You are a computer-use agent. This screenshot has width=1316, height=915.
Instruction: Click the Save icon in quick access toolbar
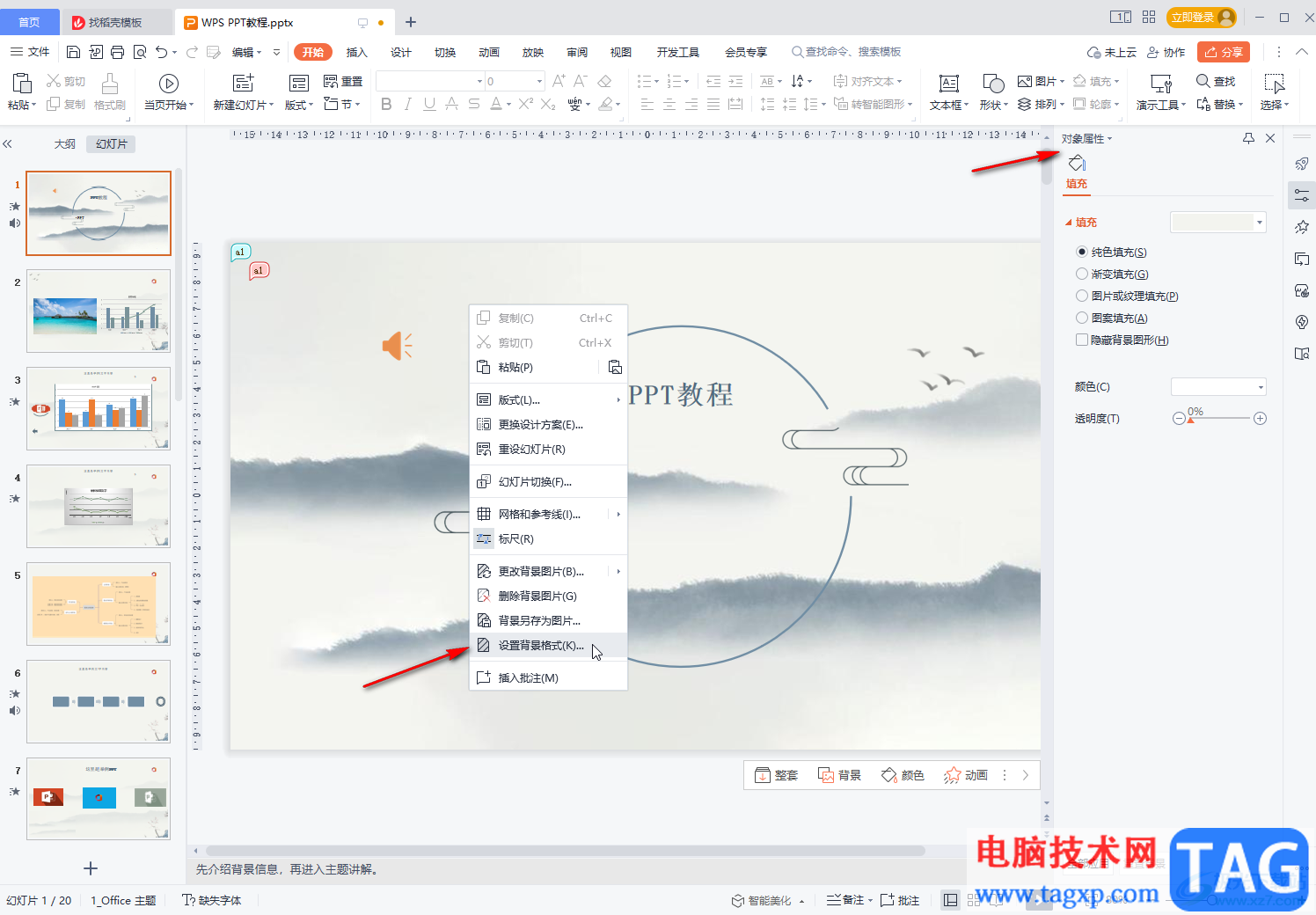click(74, 52)
